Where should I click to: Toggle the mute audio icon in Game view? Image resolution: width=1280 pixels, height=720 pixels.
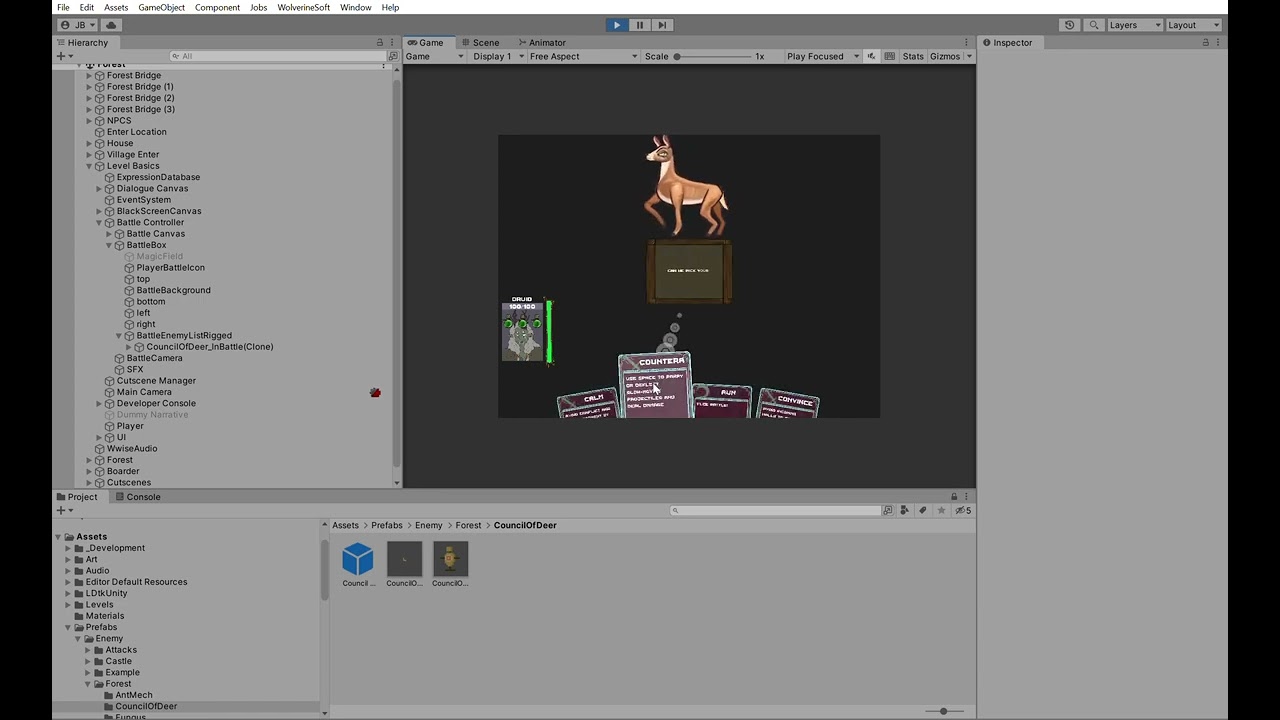tap(871, 57)
